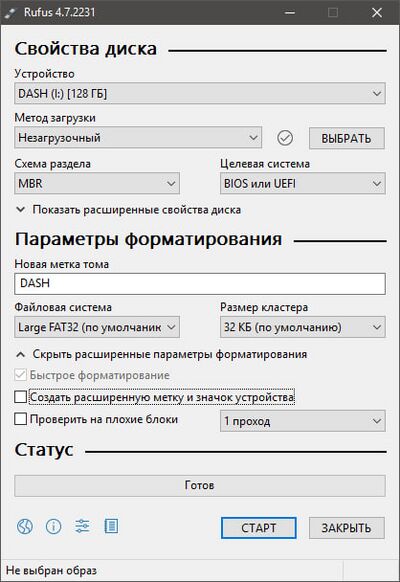Open the passes dropdown showing 1 проход
400x582 pixels.
(303, 421)
